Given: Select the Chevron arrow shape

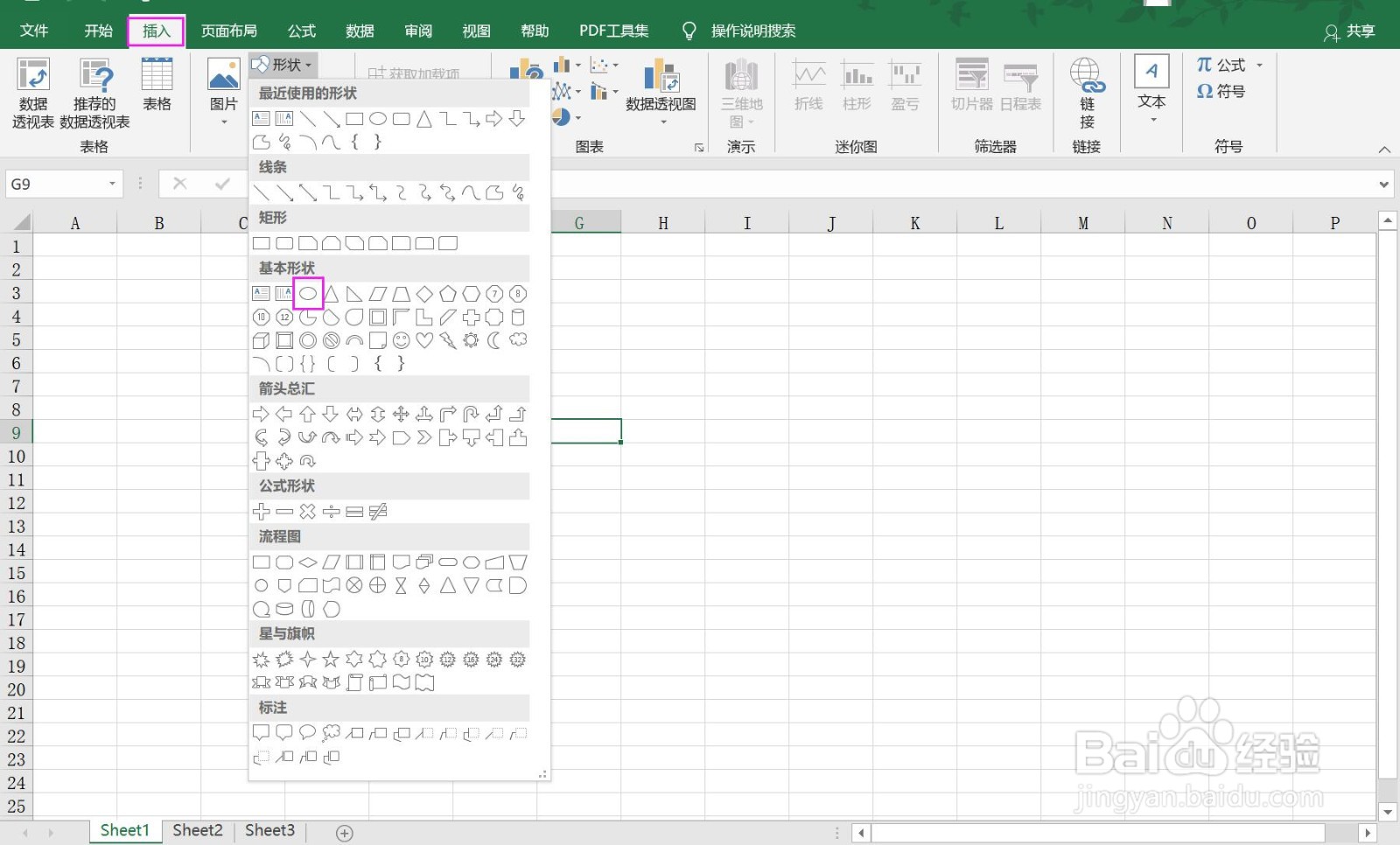Looking at the screenshot, I should [424, 437].
